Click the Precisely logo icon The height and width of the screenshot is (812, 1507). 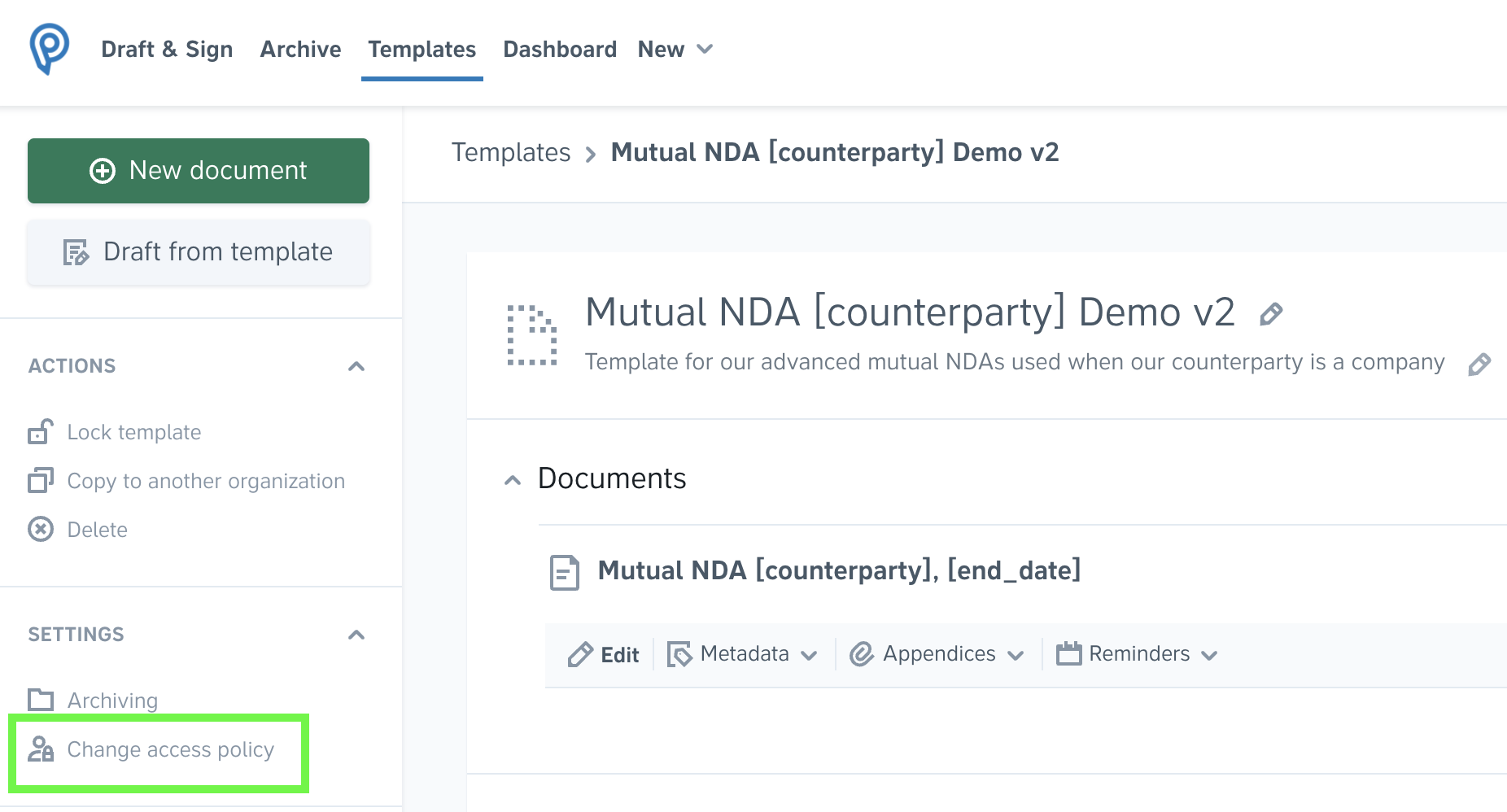(x=50, y=49)
